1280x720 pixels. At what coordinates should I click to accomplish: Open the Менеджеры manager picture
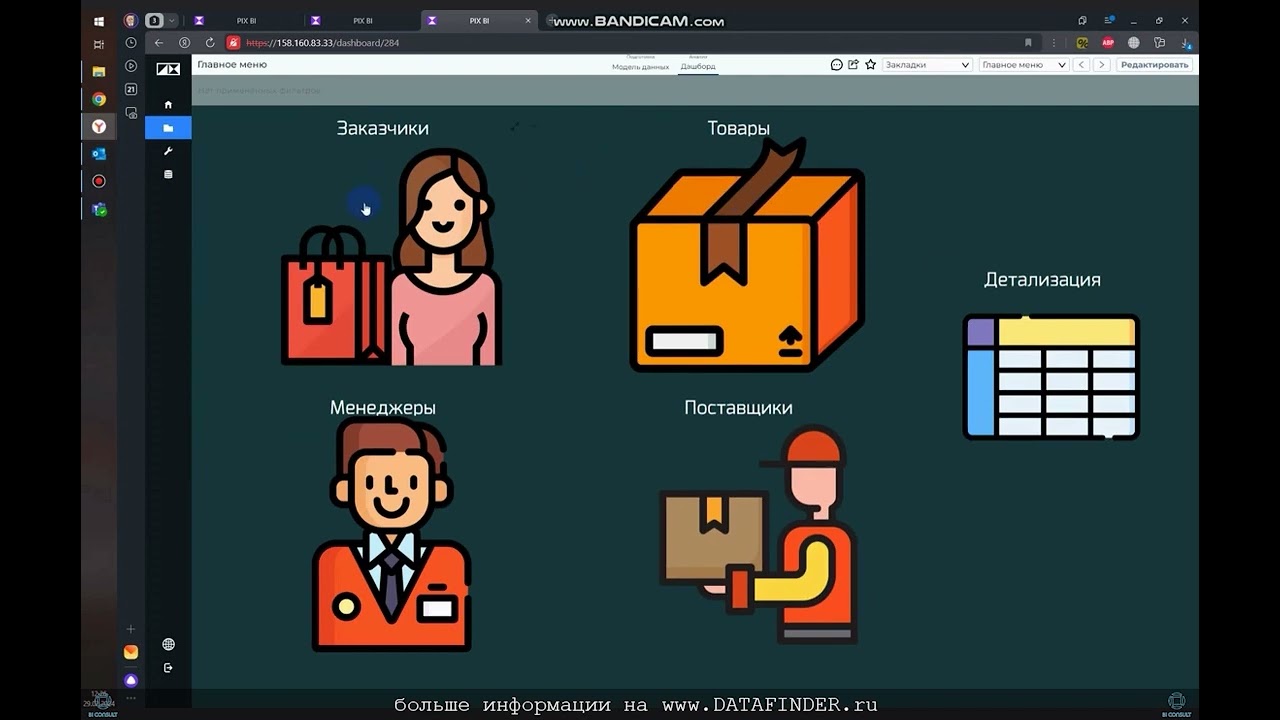390,536
